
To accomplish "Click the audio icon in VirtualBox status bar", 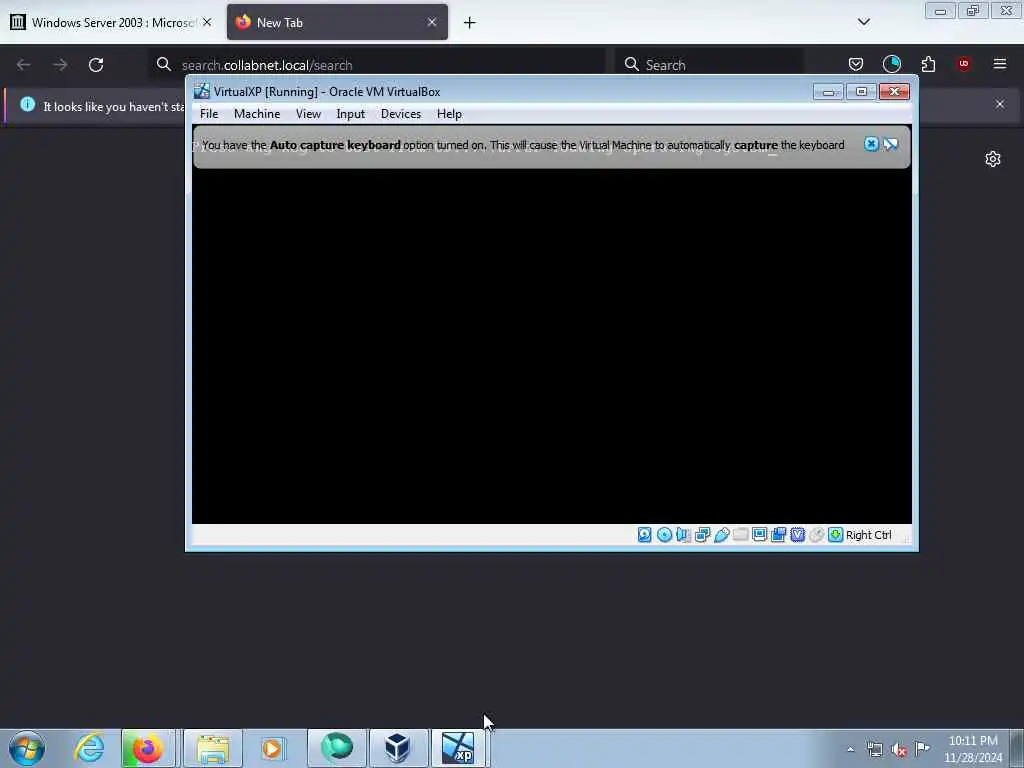I will point(683,535).
